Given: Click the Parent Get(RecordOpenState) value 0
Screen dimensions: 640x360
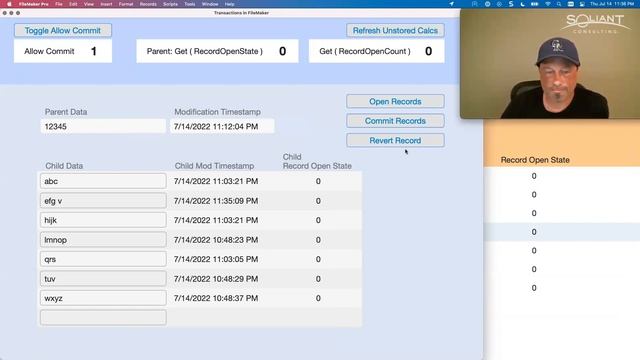Looking at the screenshot, I should [282, 51].
